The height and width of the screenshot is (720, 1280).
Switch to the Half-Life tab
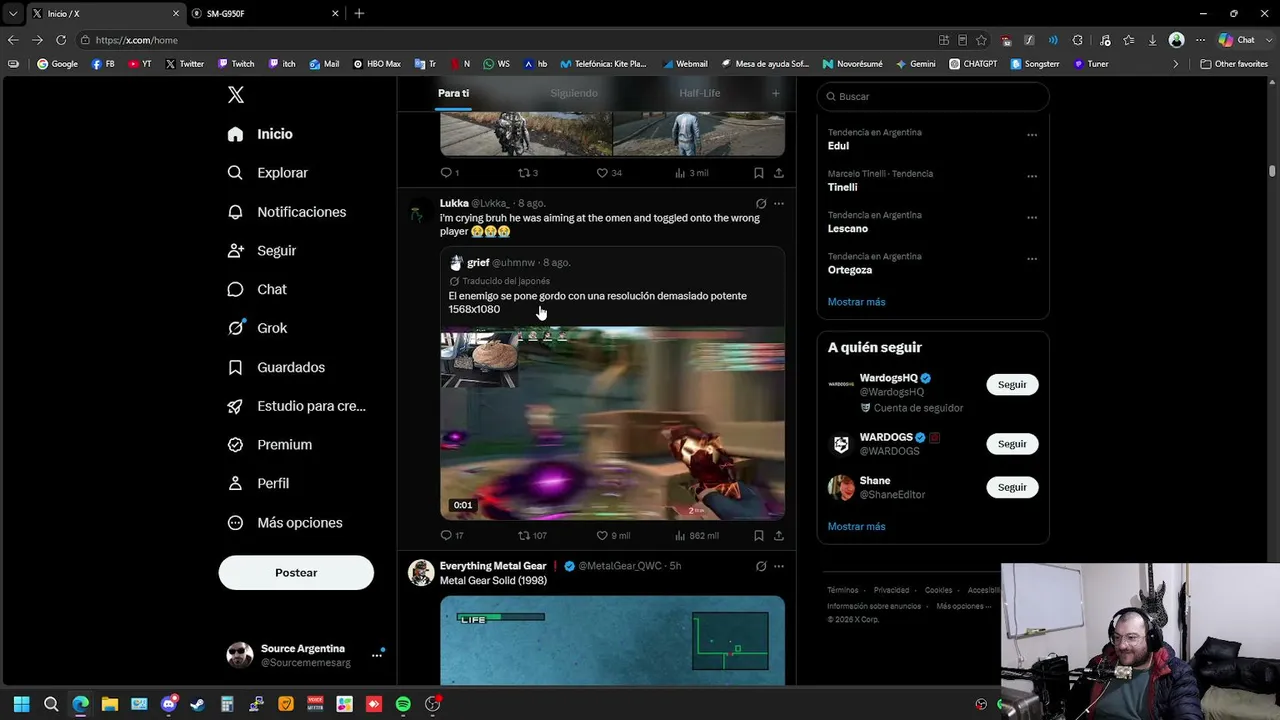(699, 93)
